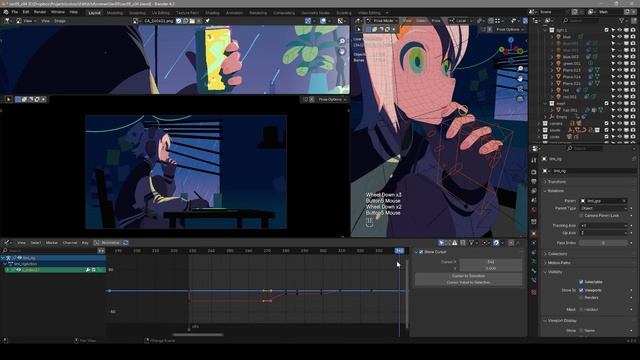Click the normalize auto-range icon beside Normalize
640x360 pixels.
(x=126, y=242)
